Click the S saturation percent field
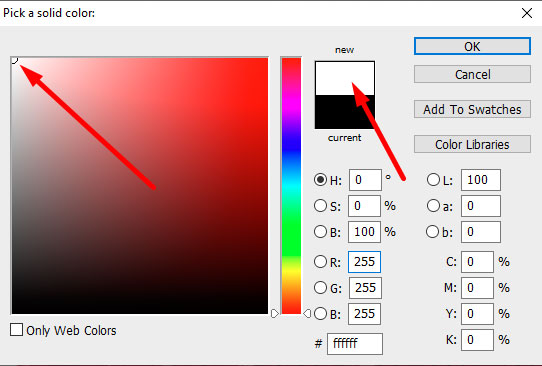542x366 pixels. [364, 206]
